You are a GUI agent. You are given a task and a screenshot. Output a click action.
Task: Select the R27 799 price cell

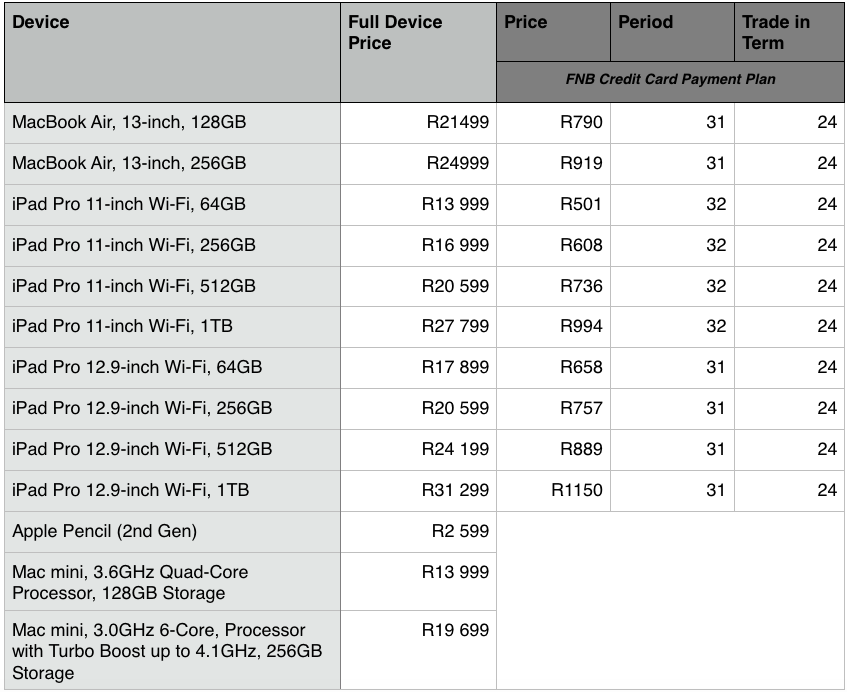(x=455, y=327)
